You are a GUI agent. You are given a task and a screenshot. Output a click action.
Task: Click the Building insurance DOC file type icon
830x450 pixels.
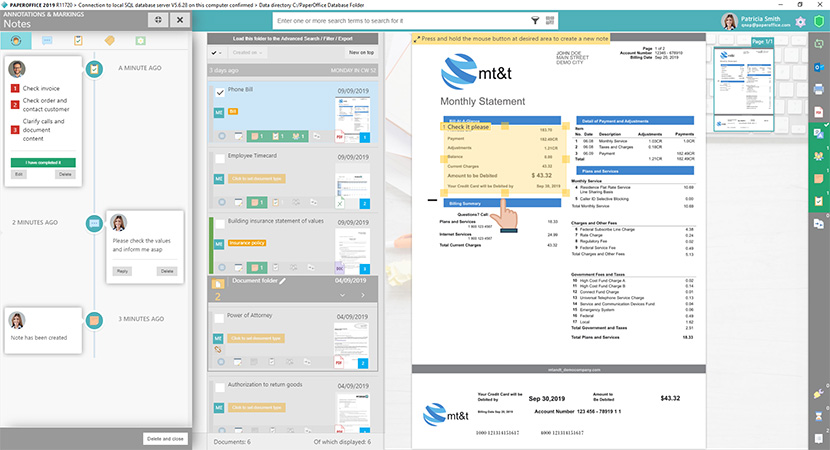(x=339, y=268)
